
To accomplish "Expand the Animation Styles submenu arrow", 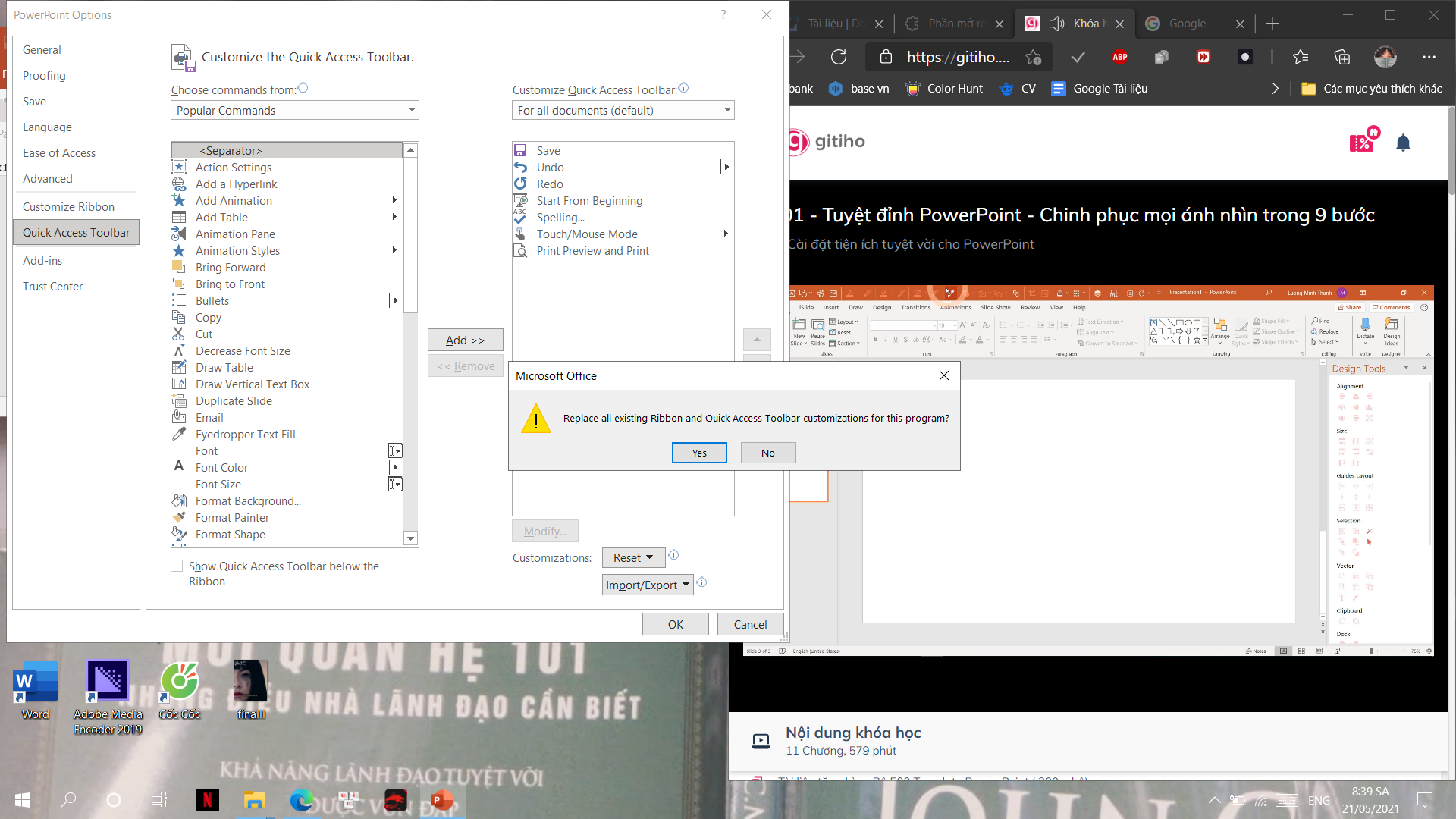I will coord(394,250).
